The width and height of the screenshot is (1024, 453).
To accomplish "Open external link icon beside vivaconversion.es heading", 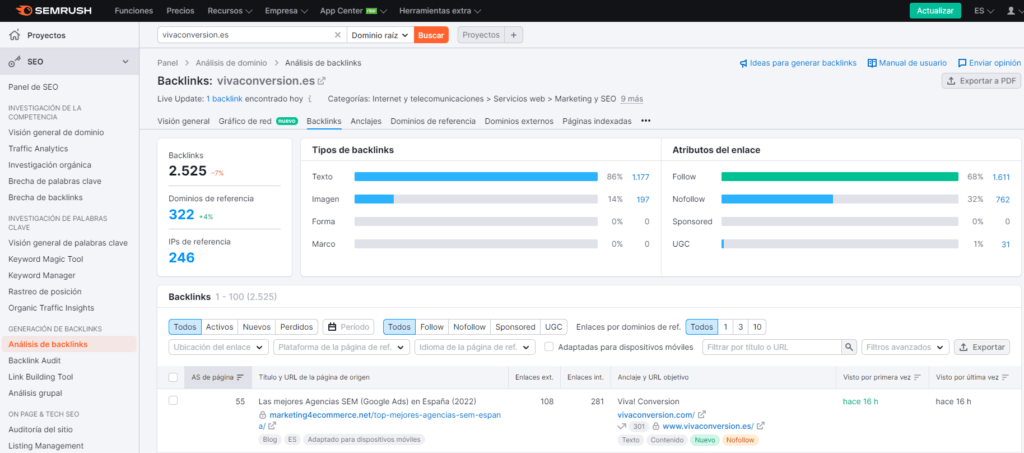I will point(321,81).
